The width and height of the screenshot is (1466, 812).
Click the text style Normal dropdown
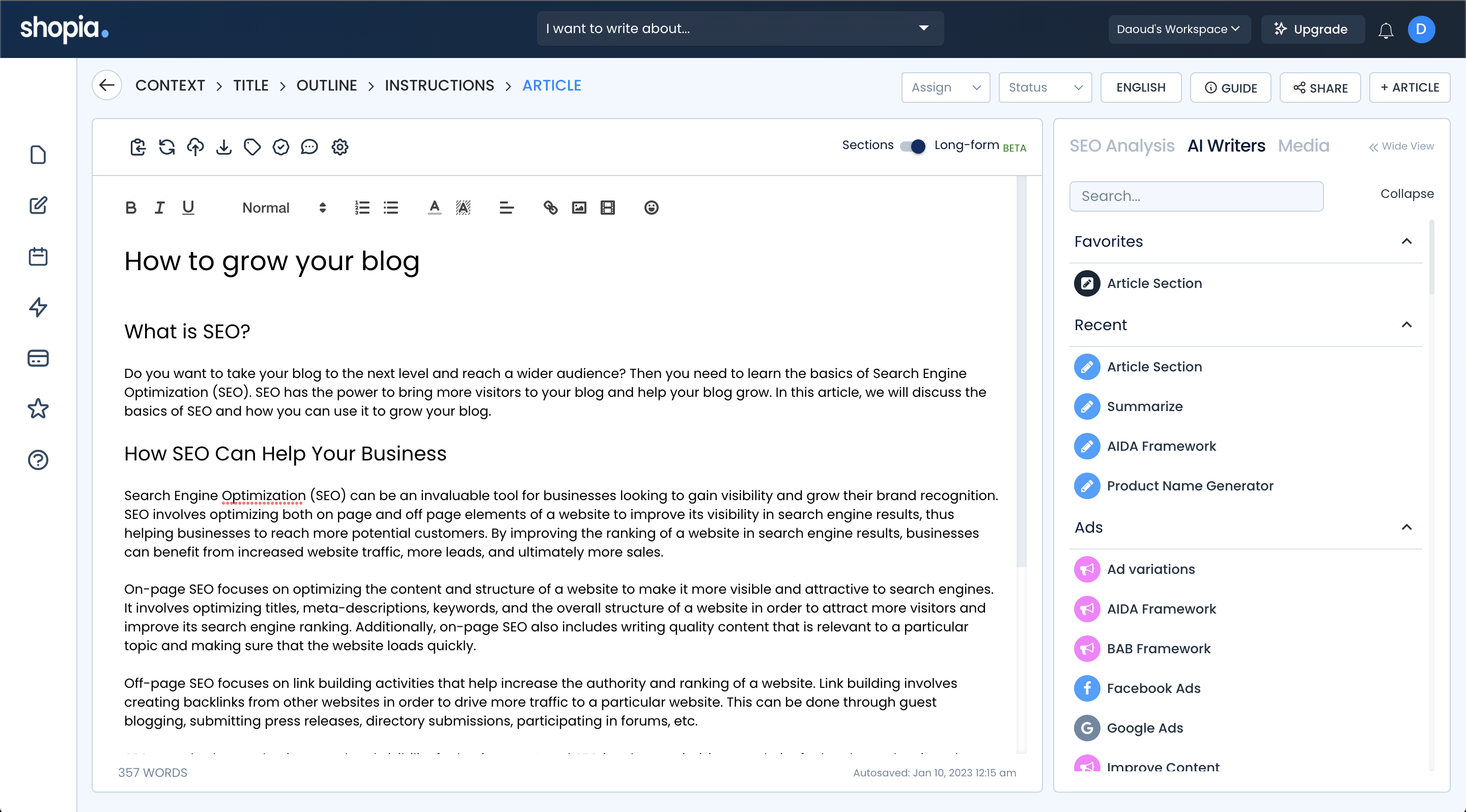pyautogui.click(x=283, y=207)
